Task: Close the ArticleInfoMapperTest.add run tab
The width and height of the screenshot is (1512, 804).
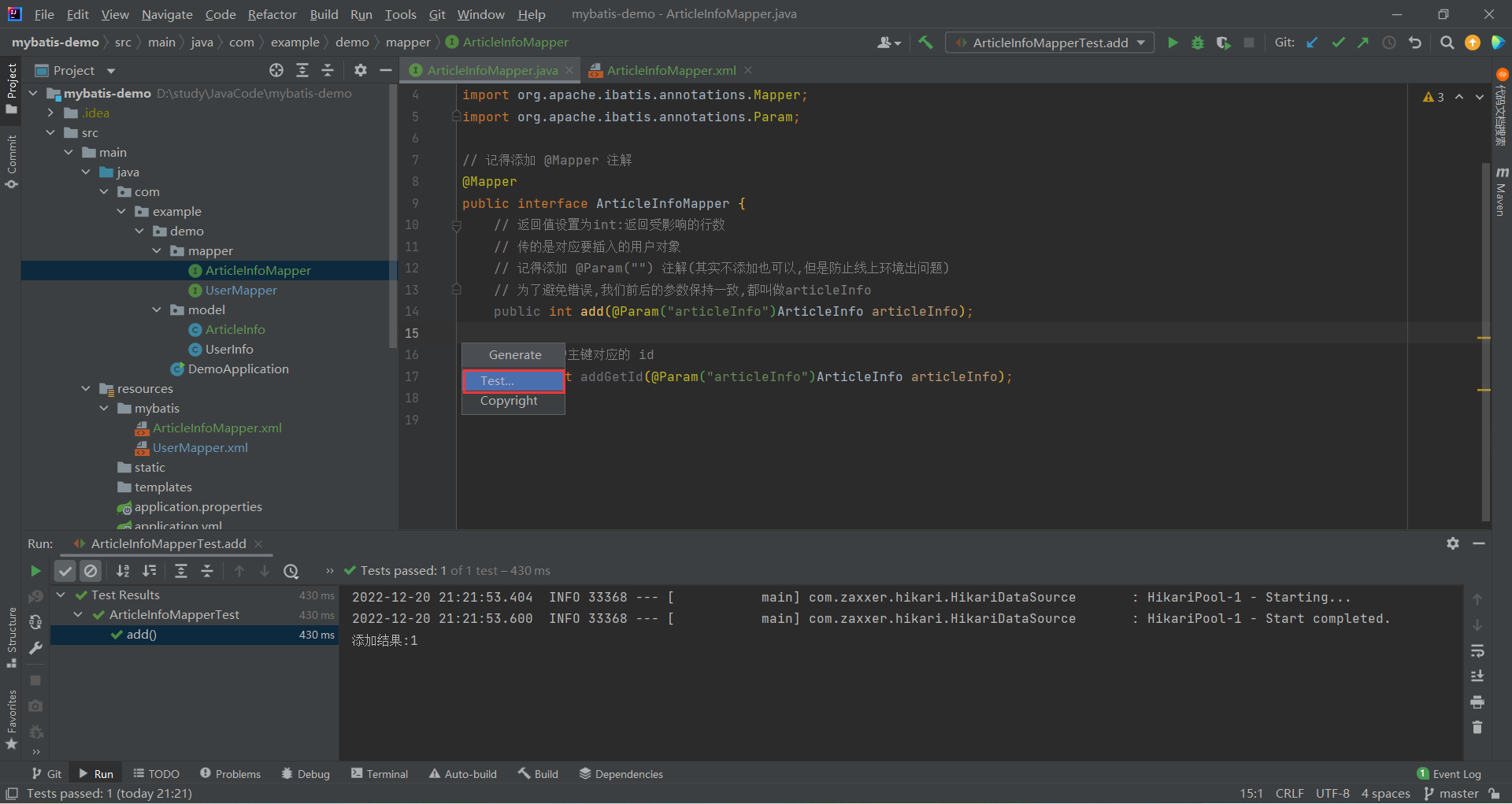Action: tap(258, 544)
